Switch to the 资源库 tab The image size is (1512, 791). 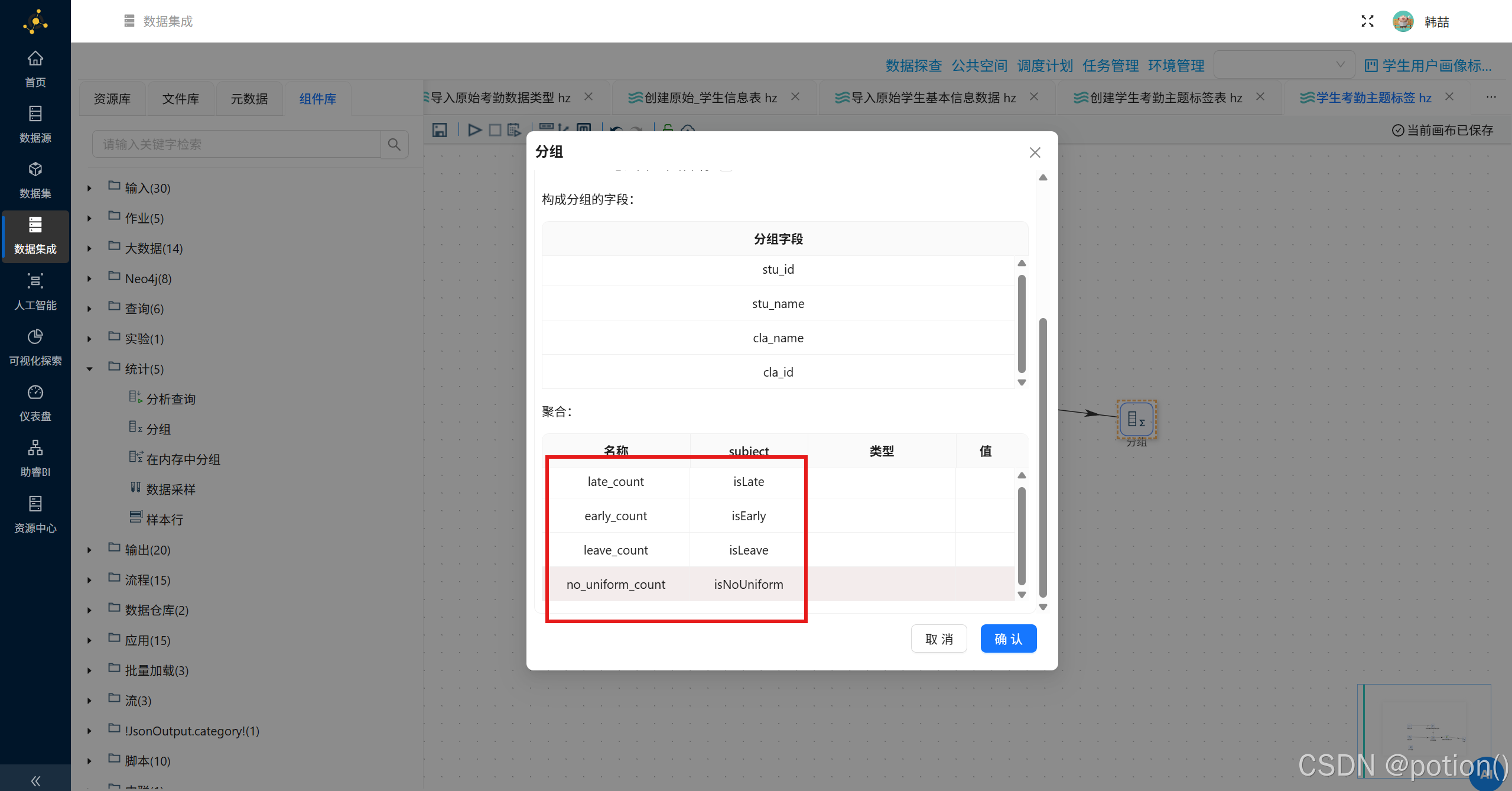click(x=112, y=99)
